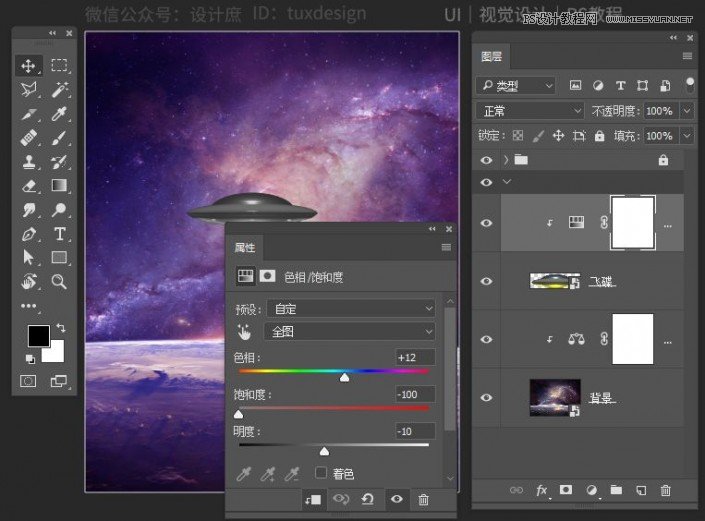Lock layer position
The width and height of the screenshot is (705, 521).
pyautogui.click(x=558, y=136)
